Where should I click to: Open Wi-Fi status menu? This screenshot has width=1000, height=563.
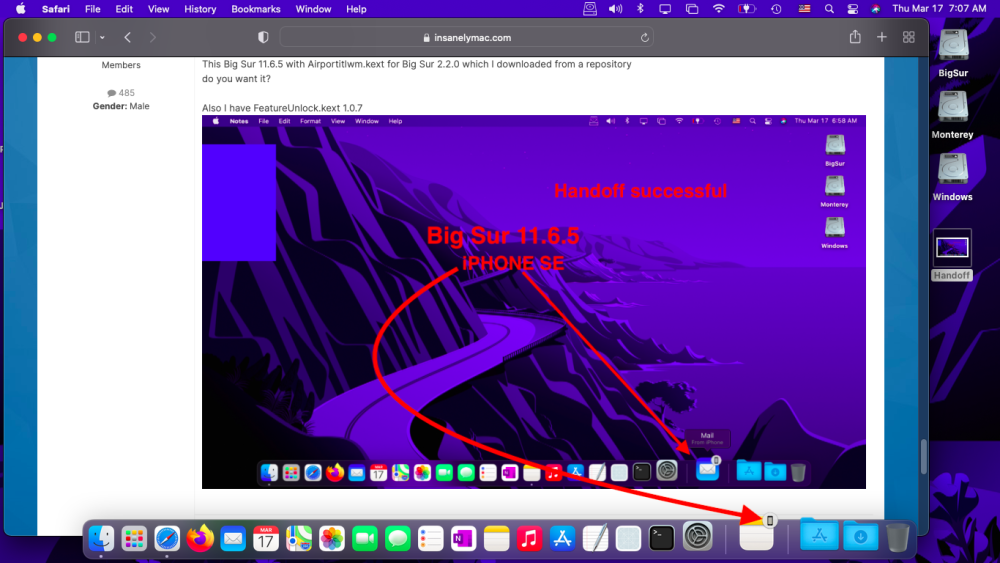pyautogui.click(x=719, y=9)
